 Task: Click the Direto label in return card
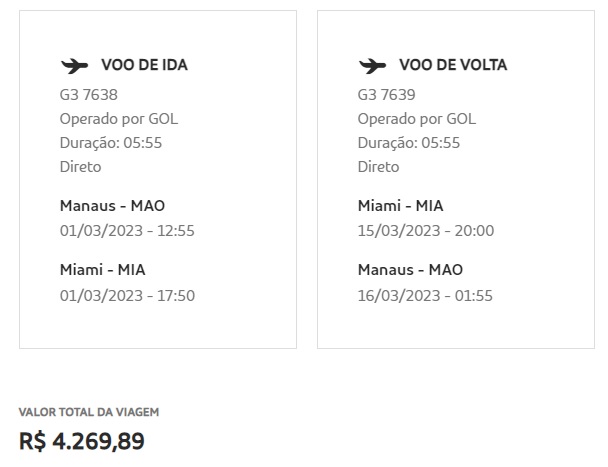(x=378, y=167)
